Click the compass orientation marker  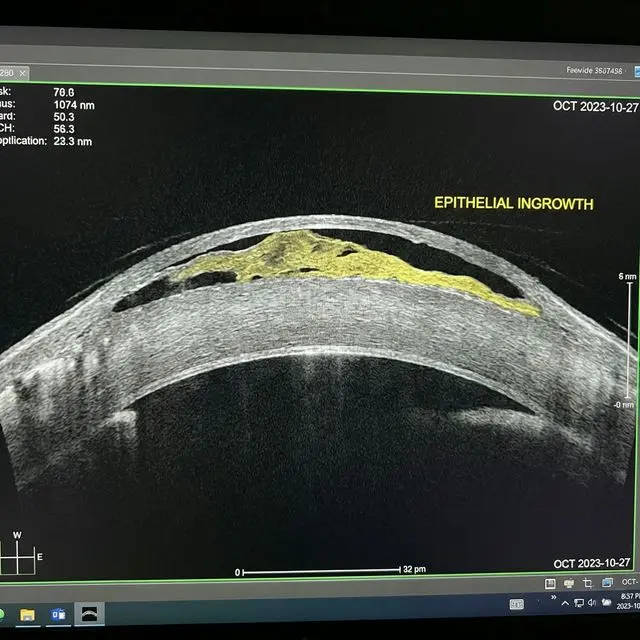[17, 552]
